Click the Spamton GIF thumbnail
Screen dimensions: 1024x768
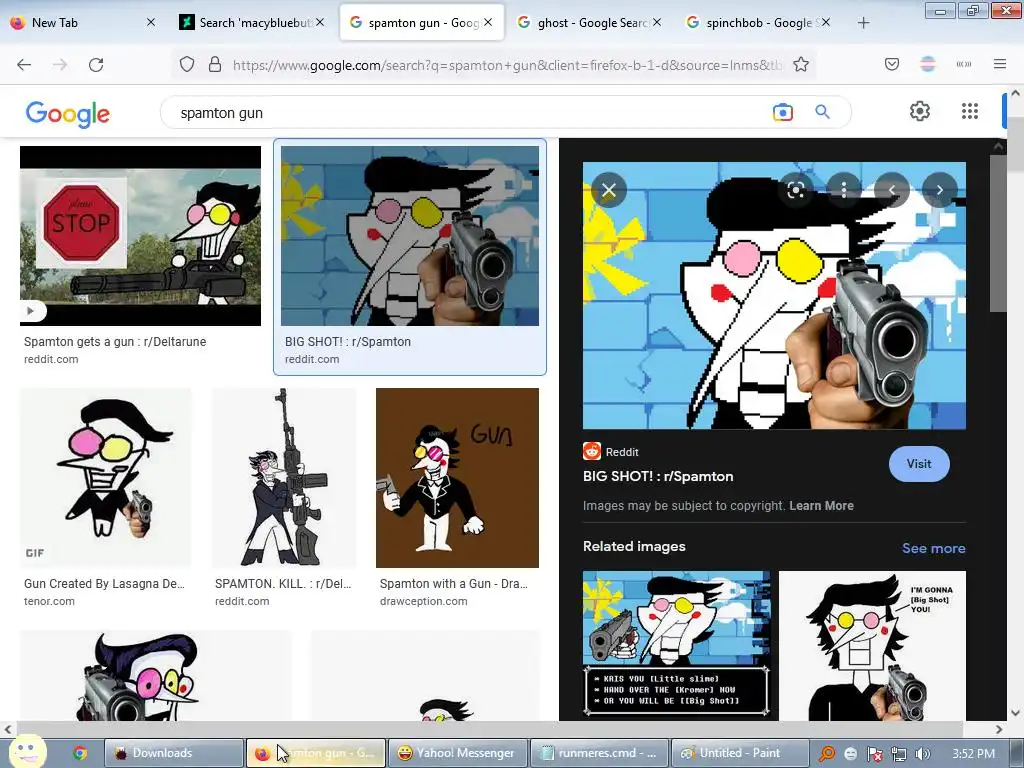pyautogui.click(x=106, y=478)
